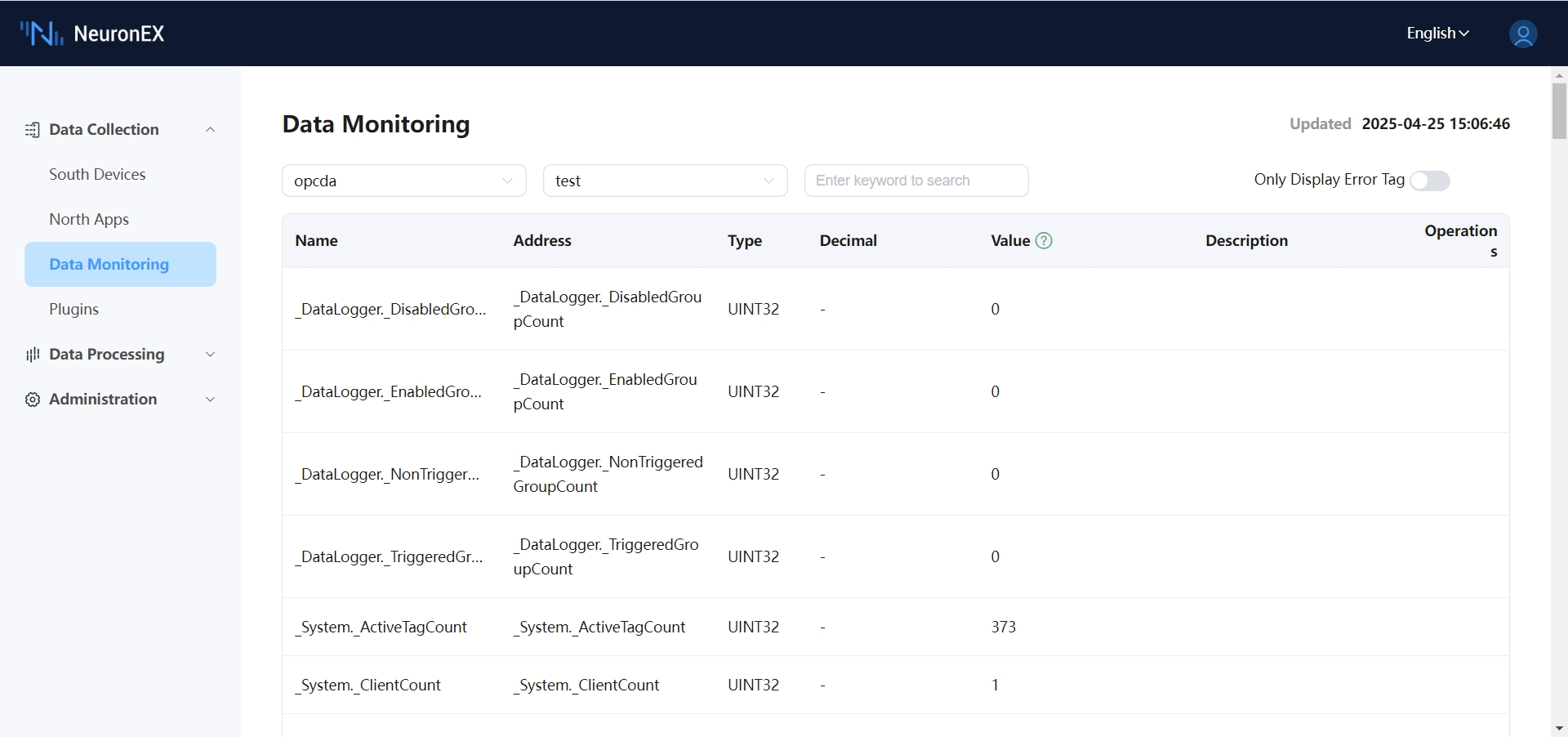This screenshot has height=737, width=1568.
Task: Click the page vertical scrollbar thumb
Action: [x=1559, y=110]
